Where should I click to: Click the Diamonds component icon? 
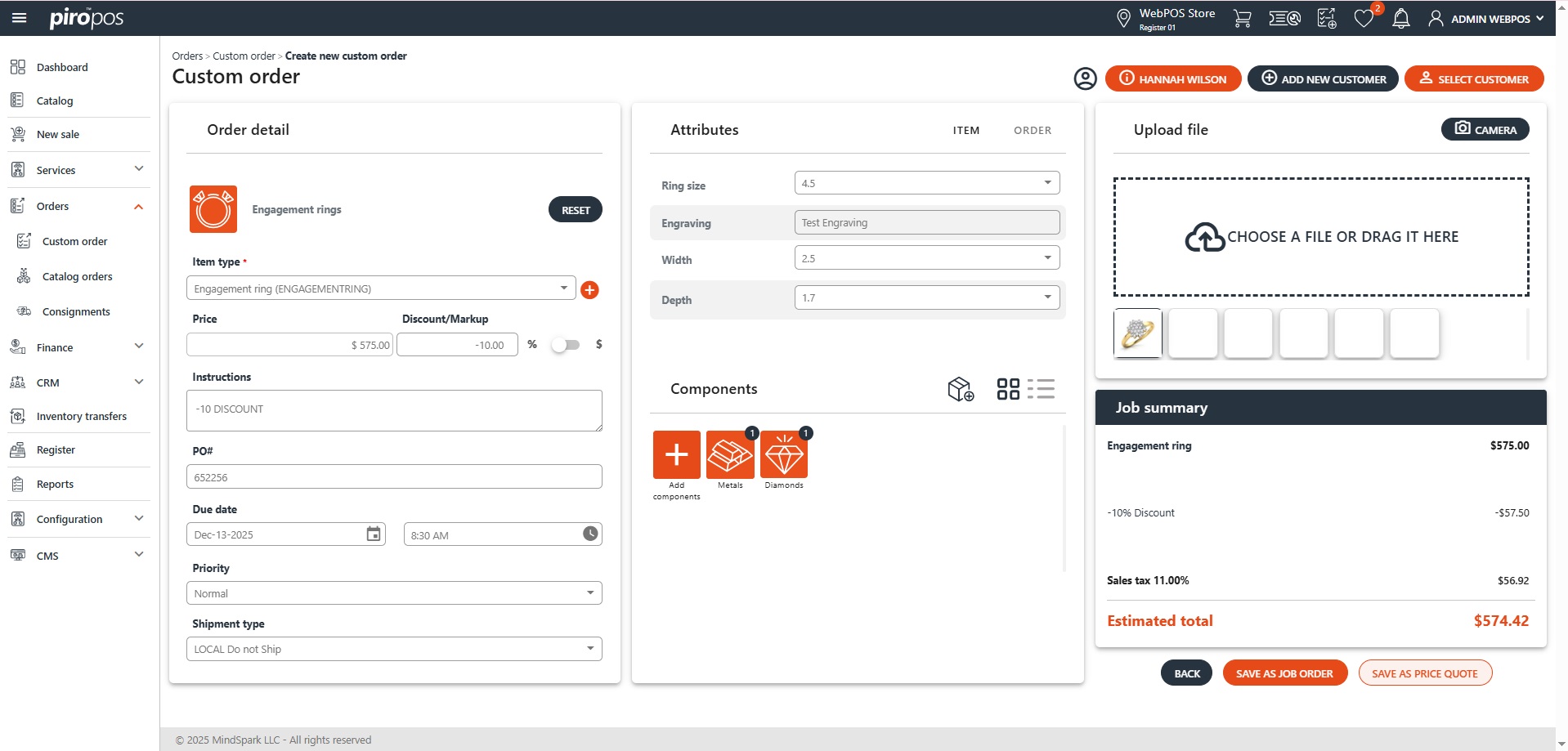point(783,454)
